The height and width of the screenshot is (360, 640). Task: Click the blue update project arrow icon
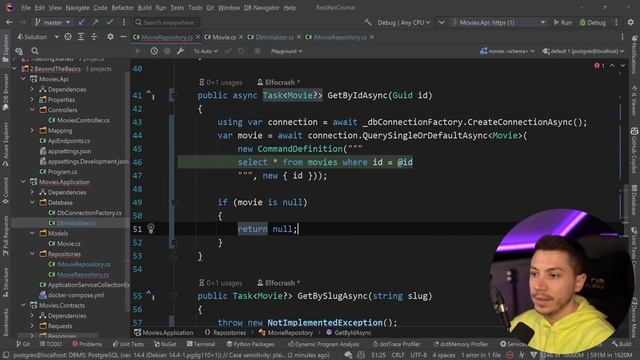pyautogui.click(x=82, y=22)
